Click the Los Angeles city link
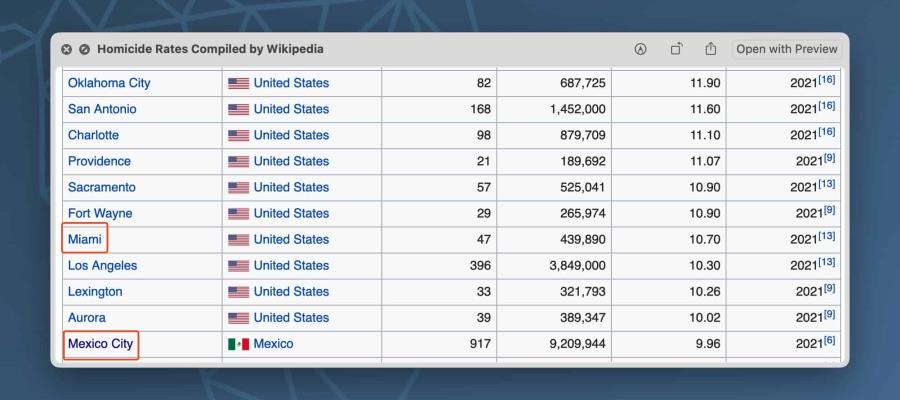The height and width of the screenshot is (400, 900). click(x=102, y=266)
